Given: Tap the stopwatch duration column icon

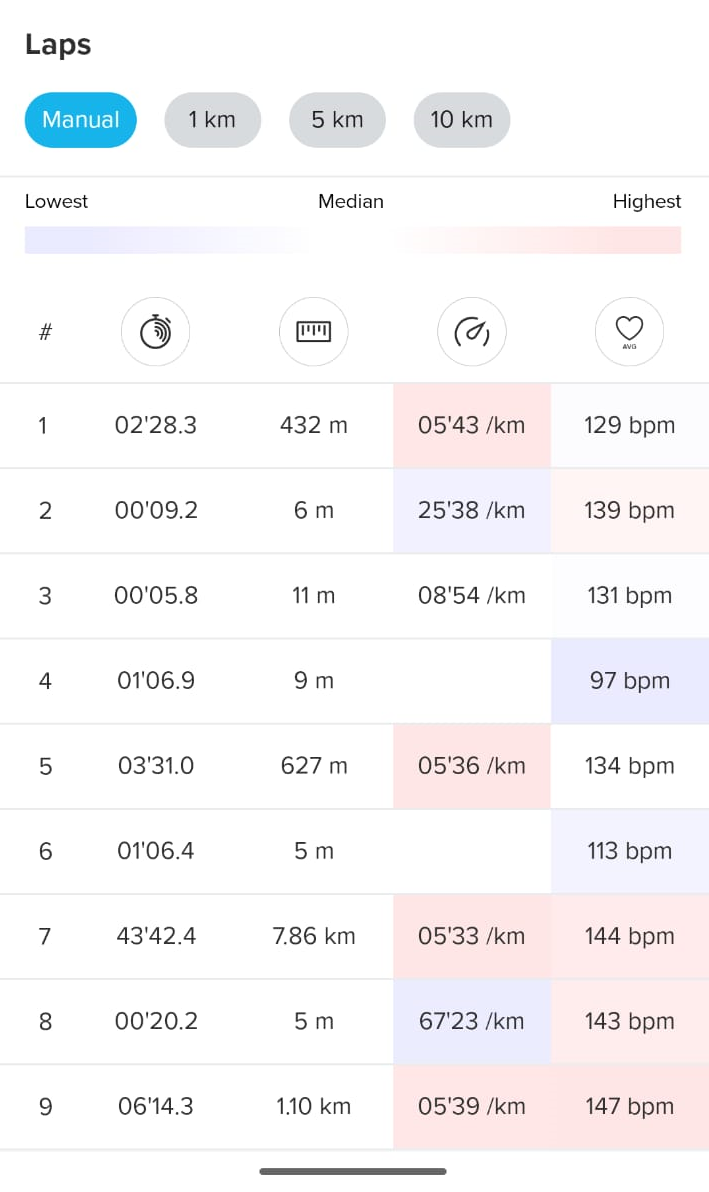Looking at the screenshot, I should coord(155,331).
